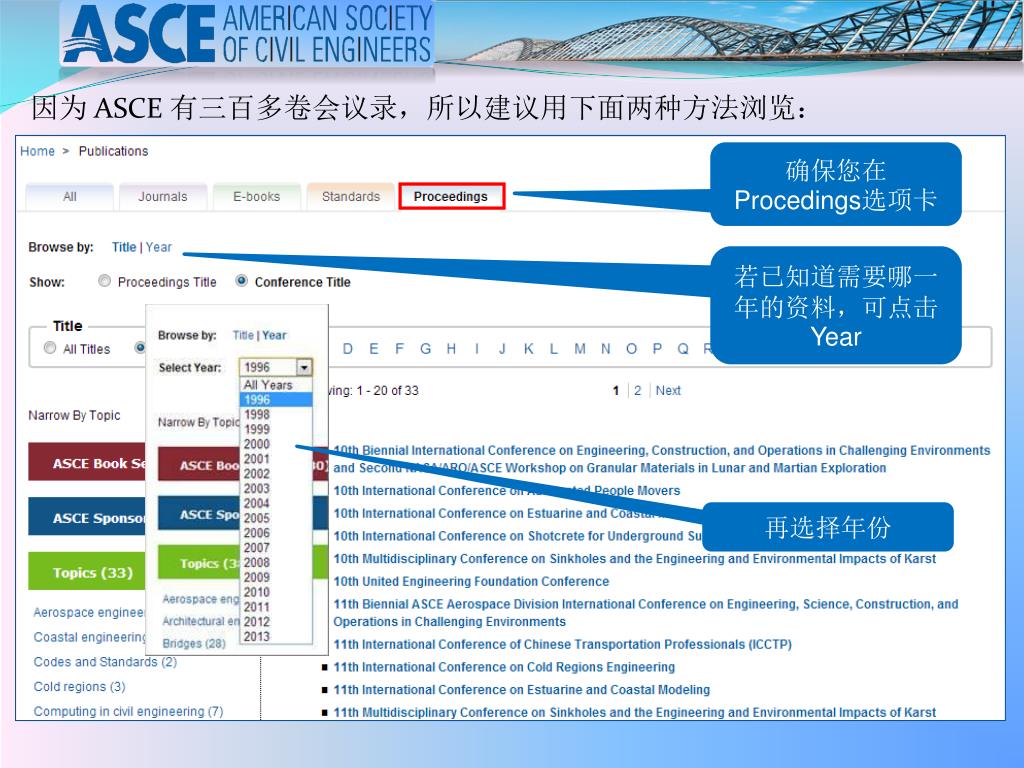Filter by Cold regions (3) topic

(x=80, y=687)
